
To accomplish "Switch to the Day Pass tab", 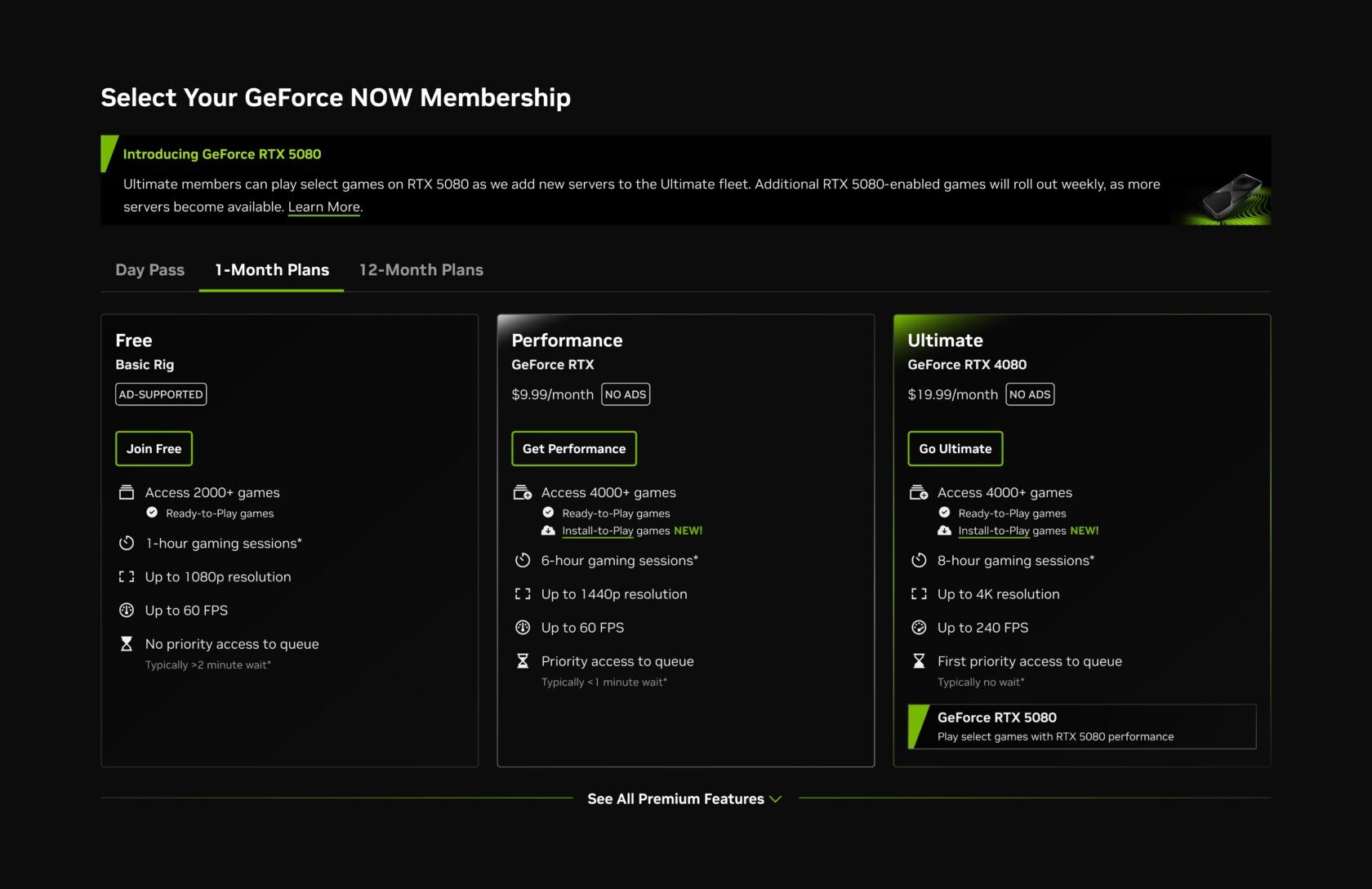I will click(x=149, y=269).
